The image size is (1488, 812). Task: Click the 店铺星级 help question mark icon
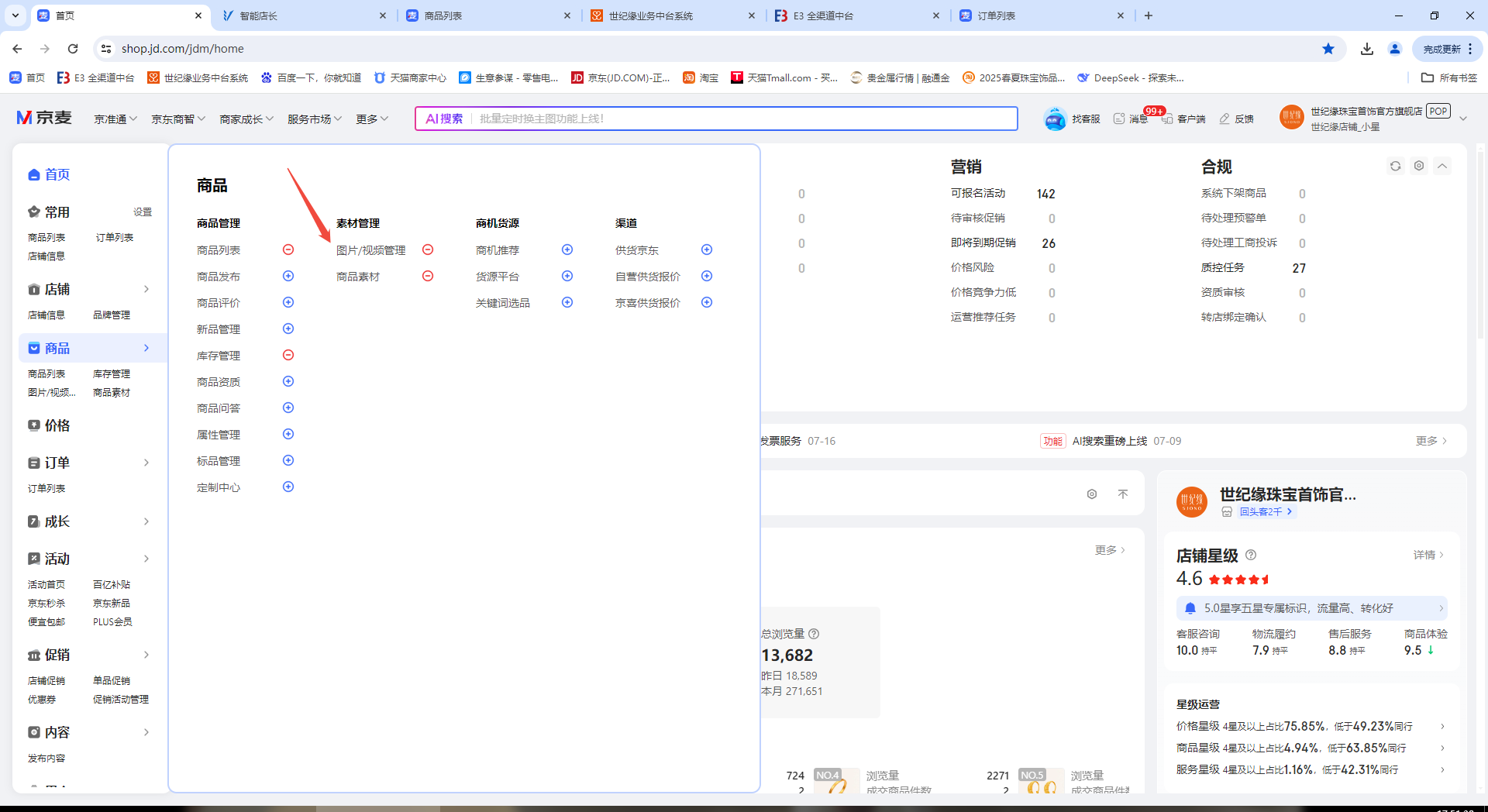tap(1251, 555)
